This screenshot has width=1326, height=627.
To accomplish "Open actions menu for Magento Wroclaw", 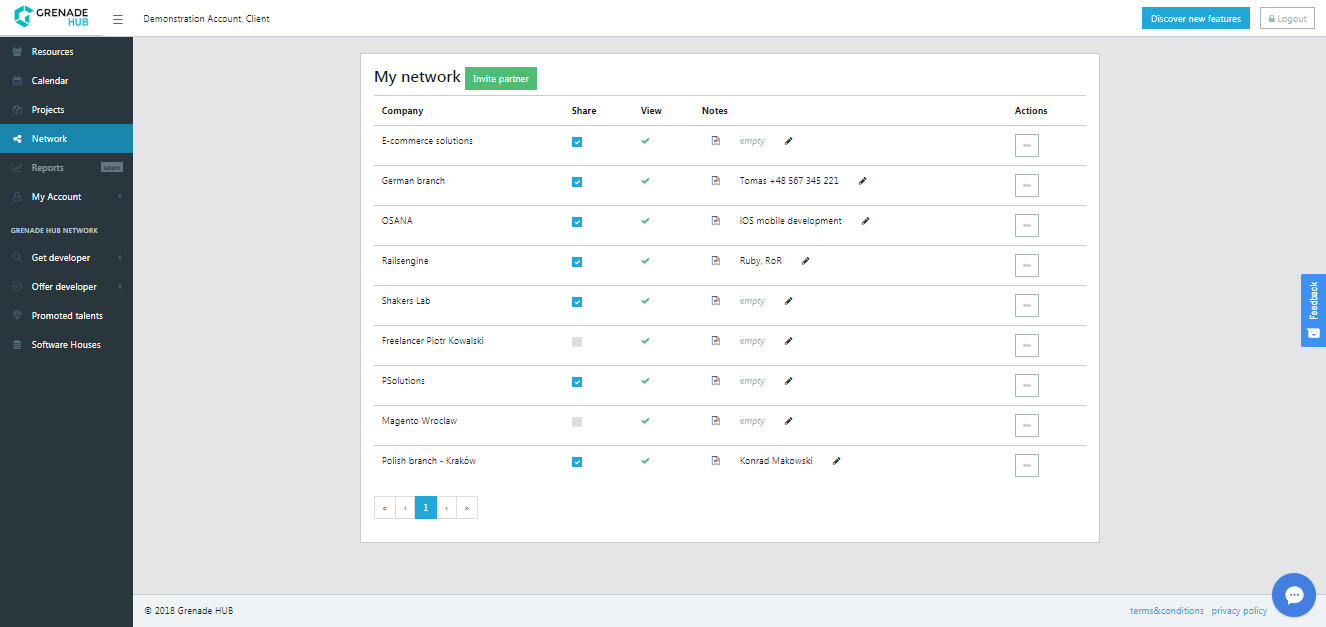I will [1027, 426].
